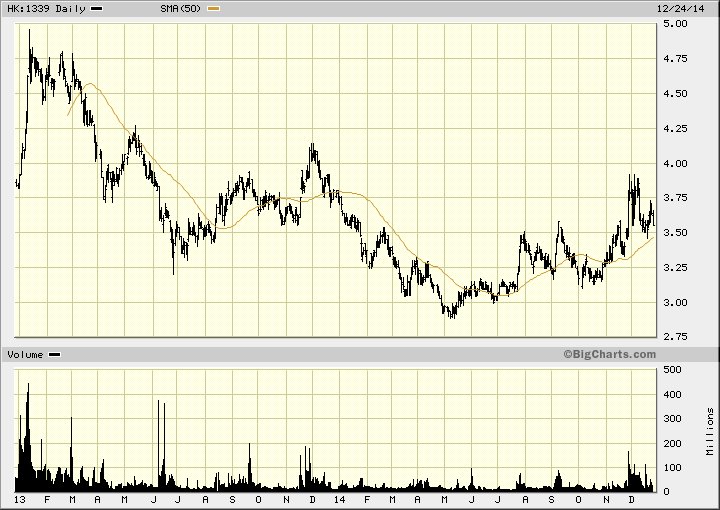Viewport: 720px width, 510px height.
Task: Select the black swatch next to Volume
Action: (x=55, y=355)
